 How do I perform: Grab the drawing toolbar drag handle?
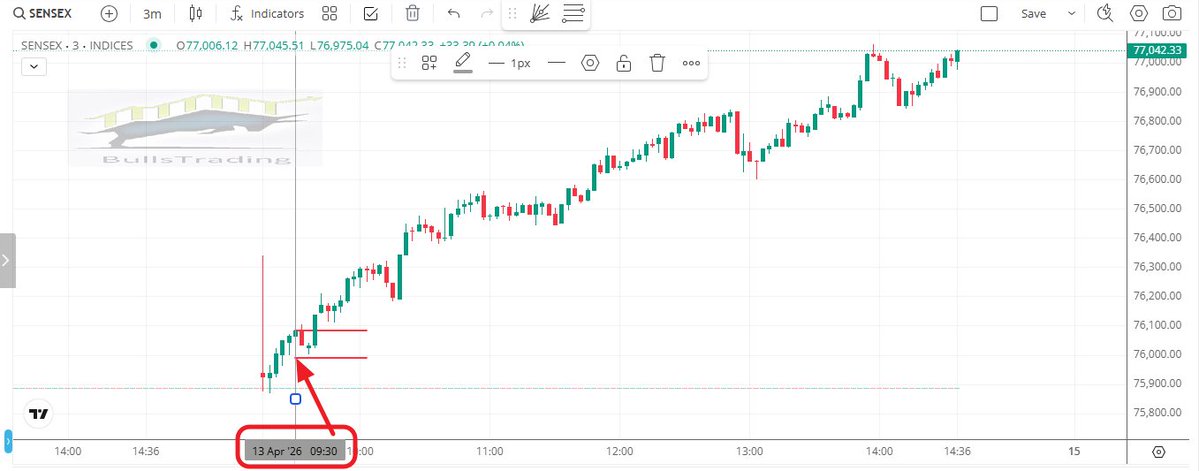pyautogui.click(x=402, y=63)
